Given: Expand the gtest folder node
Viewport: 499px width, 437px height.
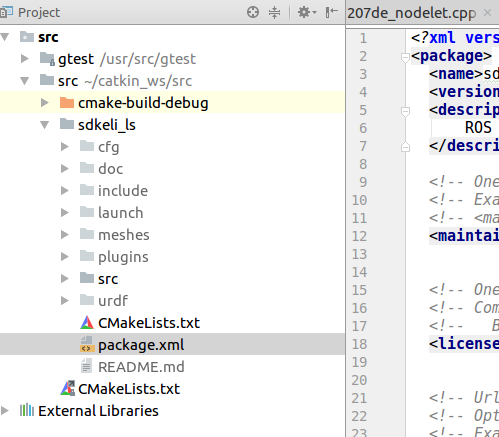Looking at the screenshot, I should pos(24,59).
